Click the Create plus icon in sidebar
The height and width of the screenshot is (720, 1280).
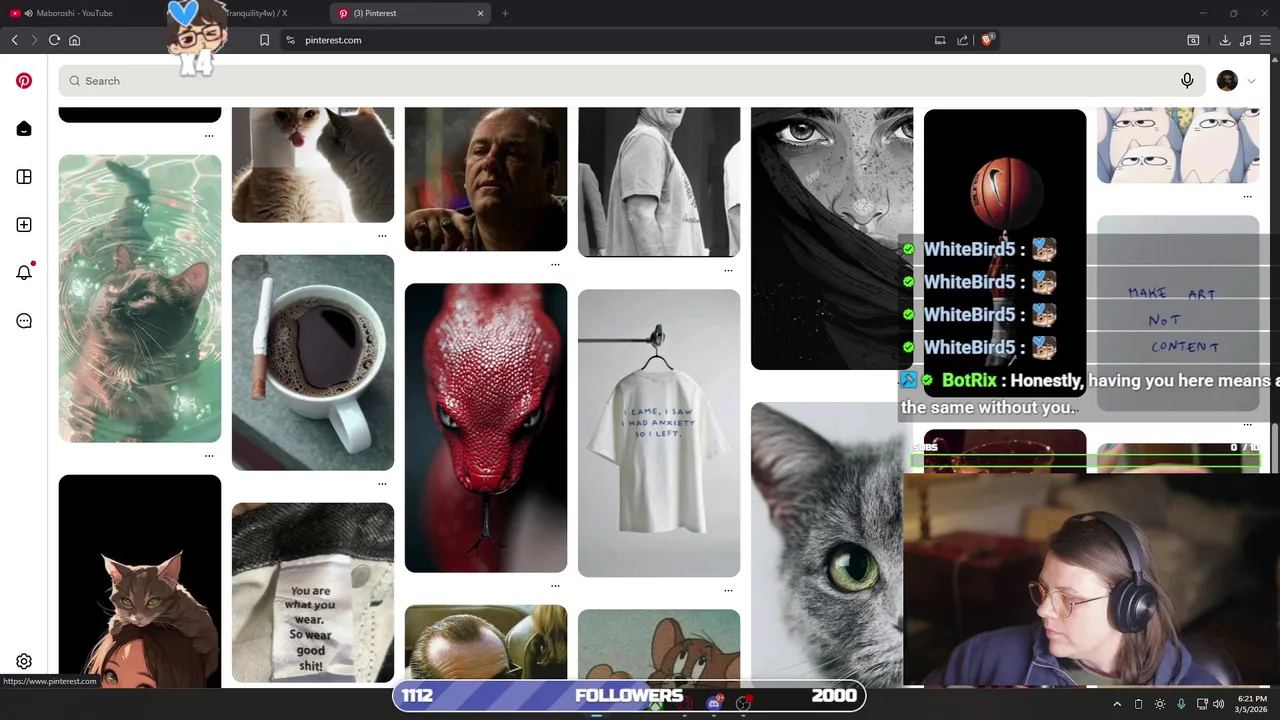24,225
